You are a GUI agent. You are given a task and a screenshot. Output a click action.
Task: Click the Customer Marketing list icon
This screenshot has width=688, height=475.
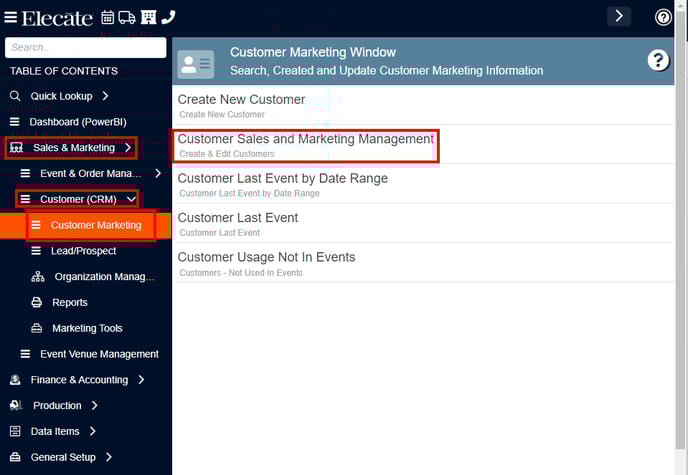click(x=36, y=225)
